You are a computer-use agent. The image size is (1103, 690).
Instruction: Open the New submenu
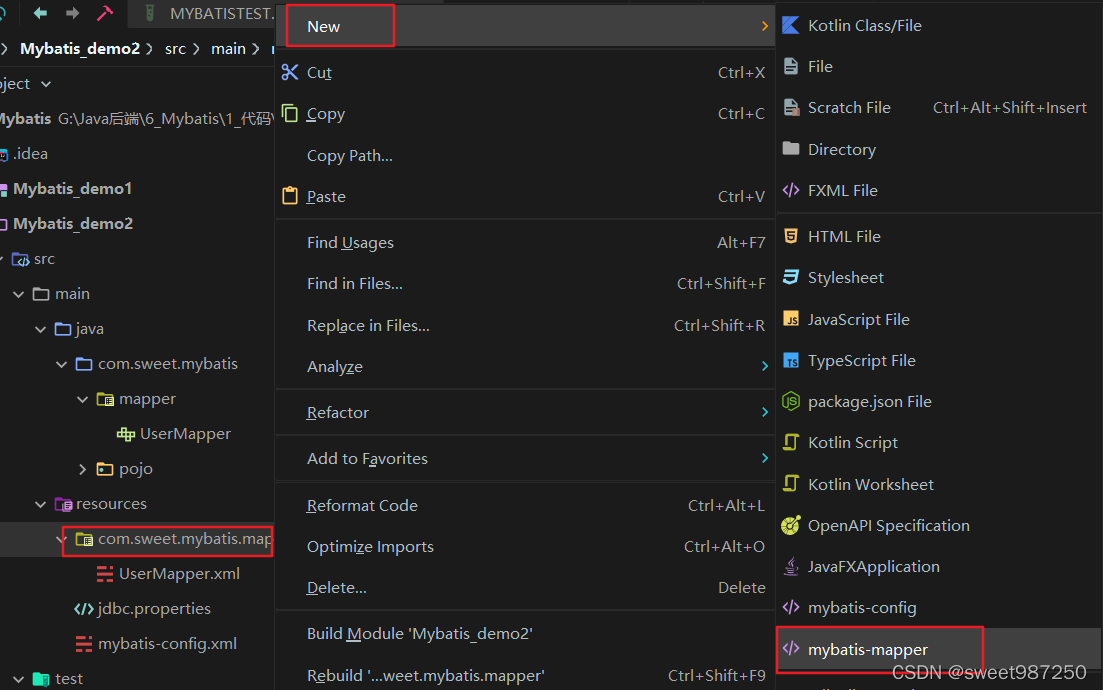point(525,26)
